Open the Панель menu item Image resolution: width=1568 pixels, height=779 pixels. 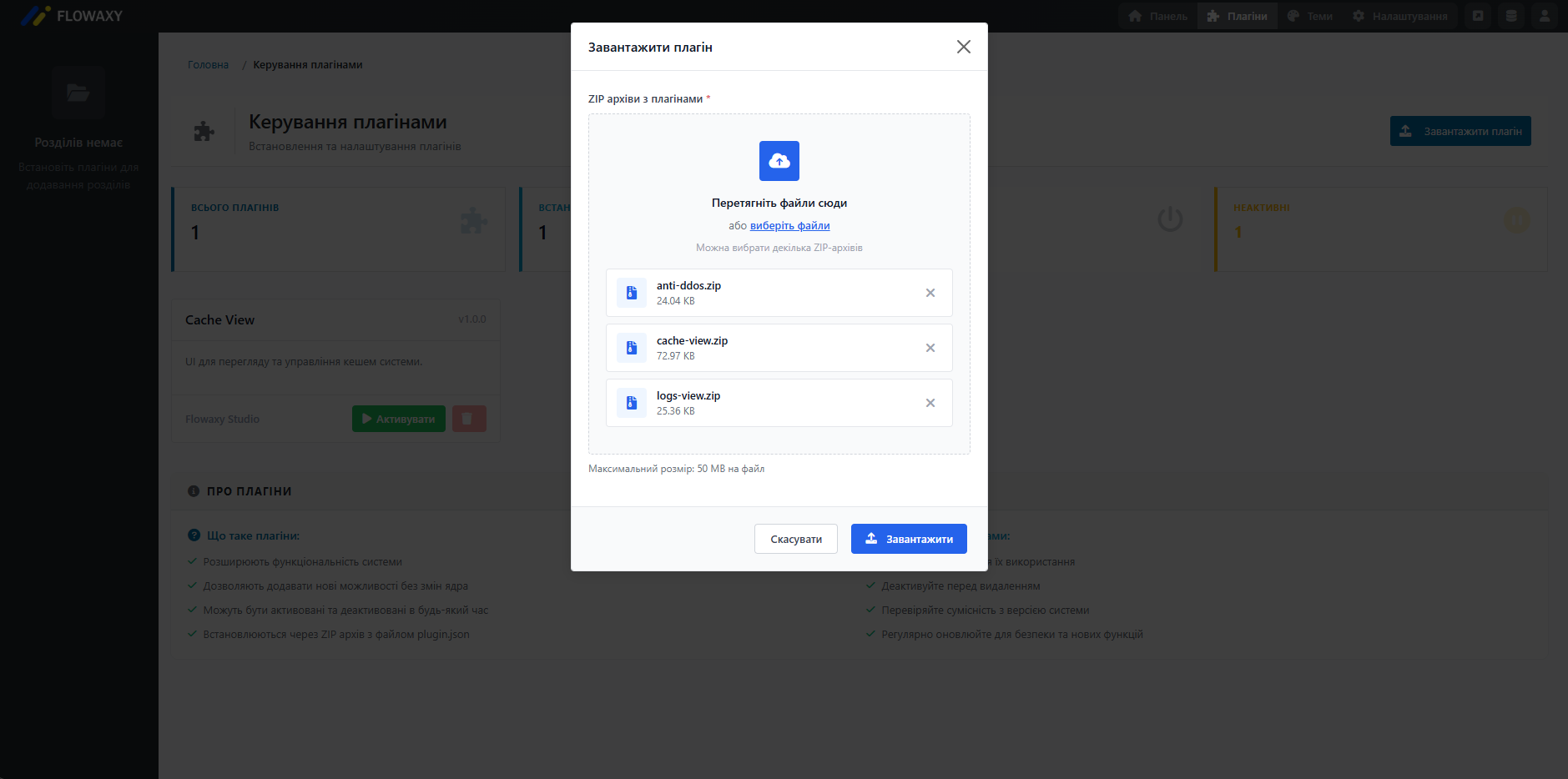(x=1157, y=16)
